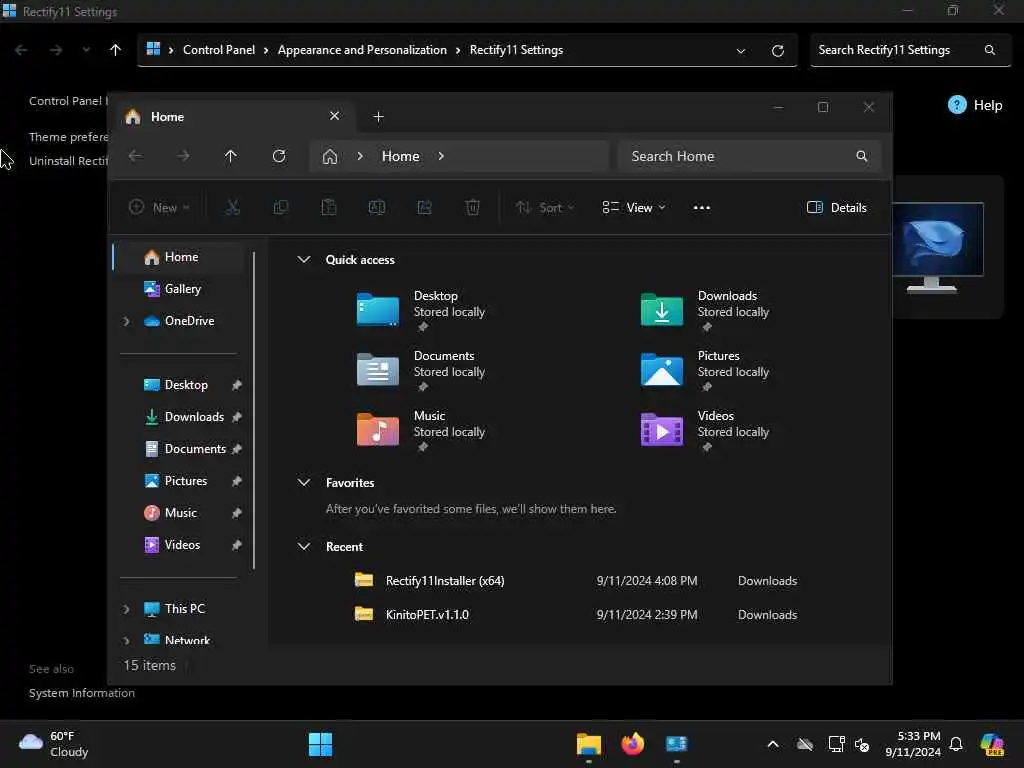Select Gallery in the navigation pane
This screenshot has width=1024, height=768.
point(179,289)
